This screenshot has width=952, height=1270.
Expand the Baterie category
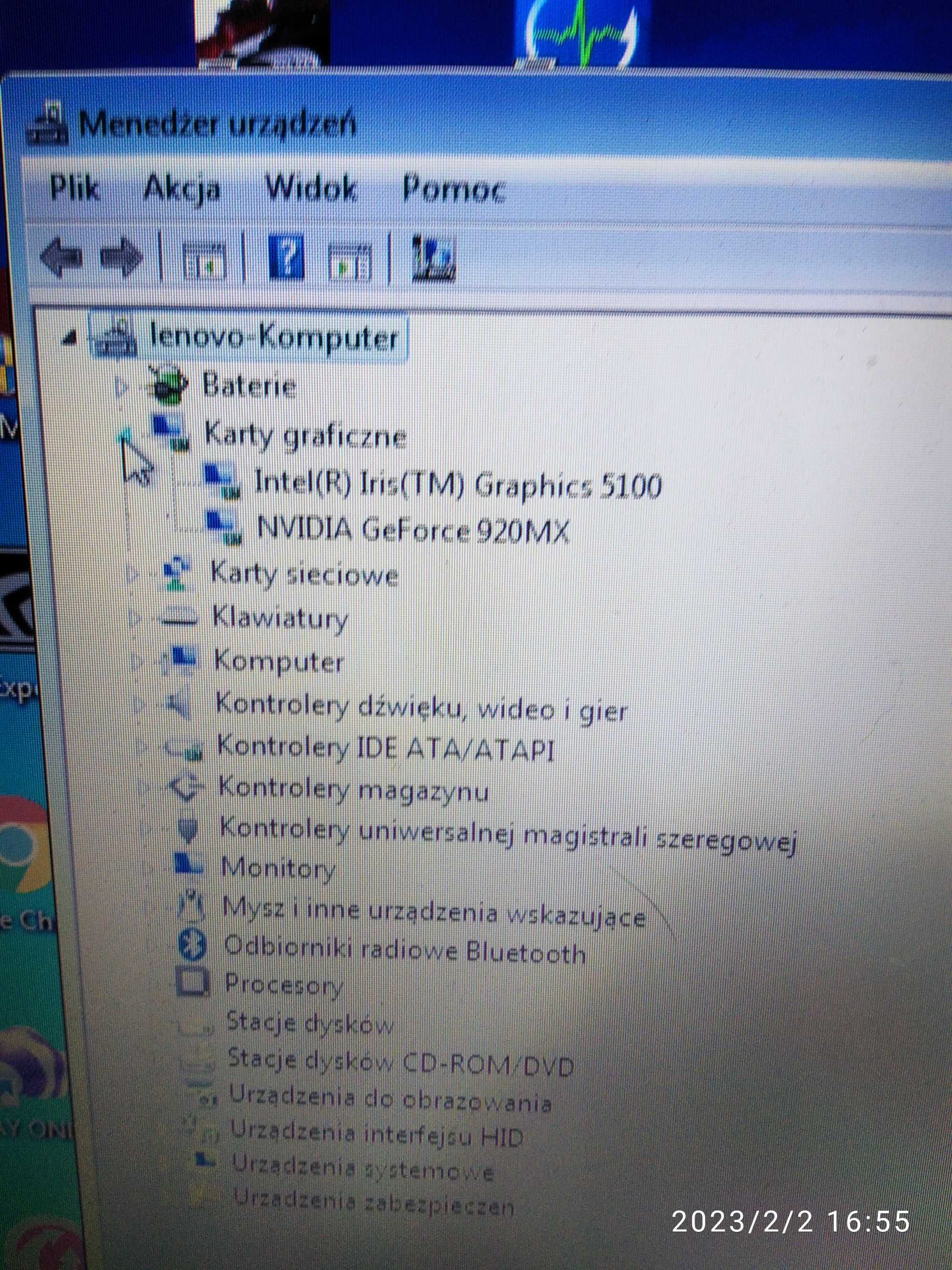click(121, 388)
